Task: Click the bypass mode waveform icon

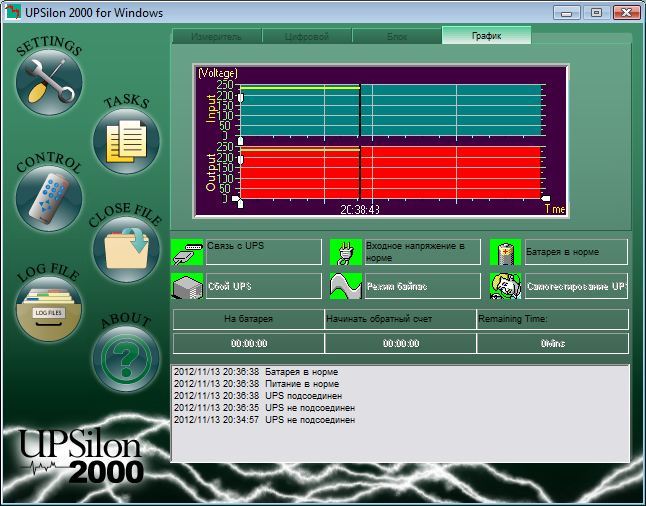Action: click(346, 286)
